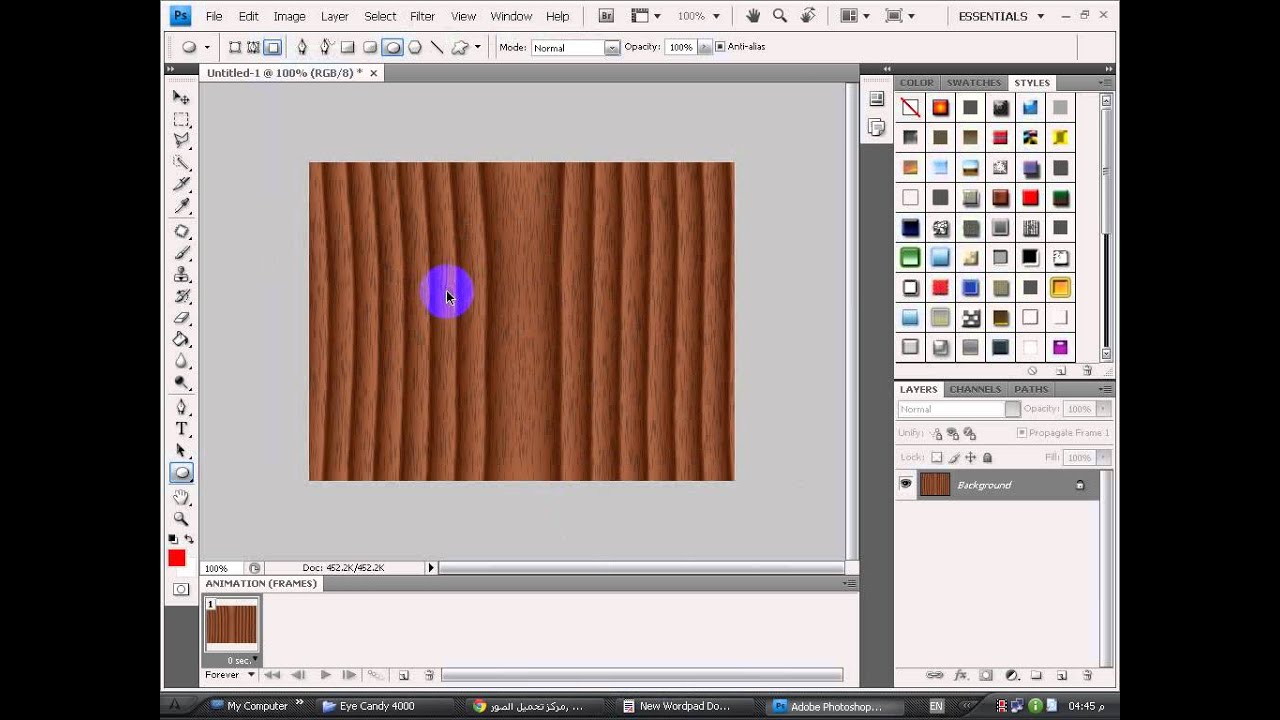
Task: Play the animation
Action: pyautogui.click(x=325, y=675)
